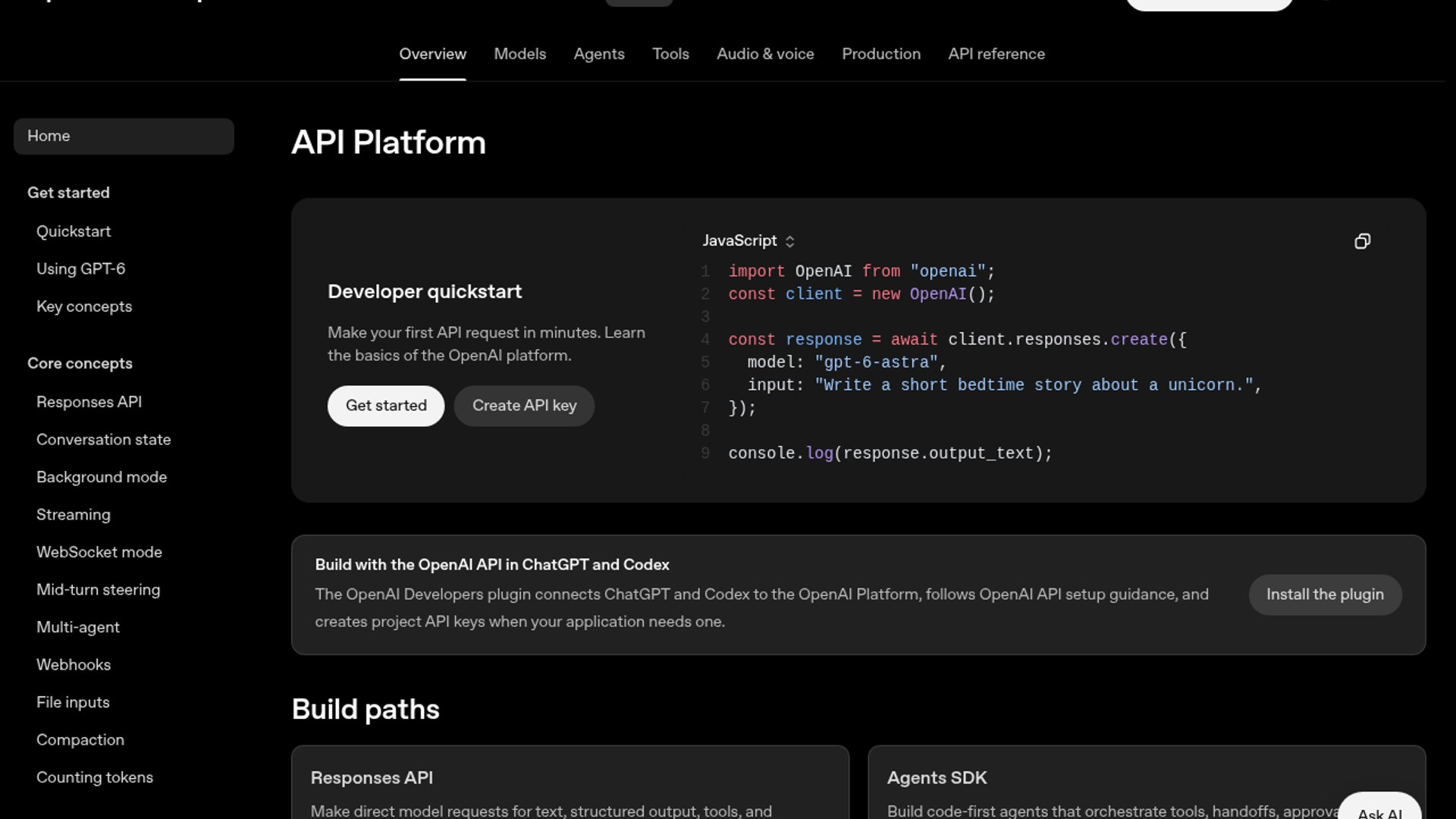Click the Build paths heading
The height and width of the screenshot is (819, 1456).
click(366, 710)
